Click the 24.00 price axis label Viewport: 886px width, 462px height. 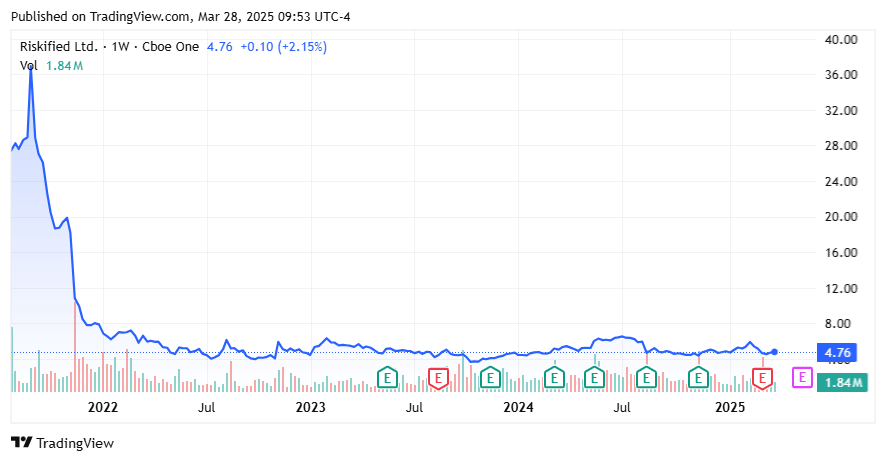pos(841,181)
